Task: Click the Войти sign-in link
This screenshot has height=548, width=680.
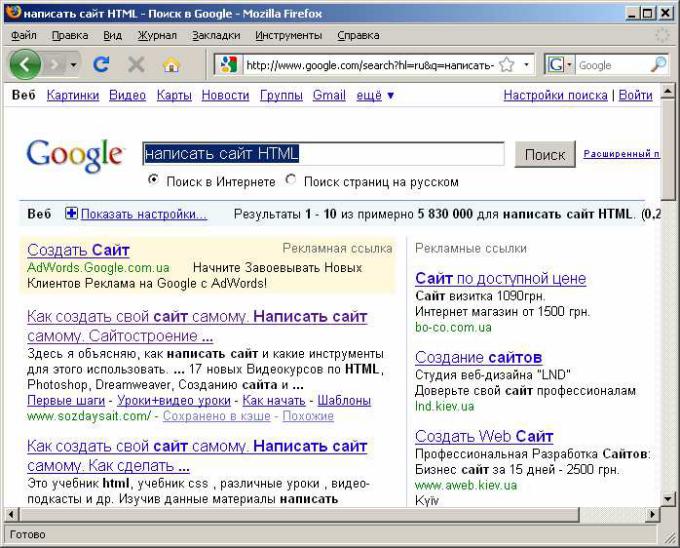Action: coord(635,95)
